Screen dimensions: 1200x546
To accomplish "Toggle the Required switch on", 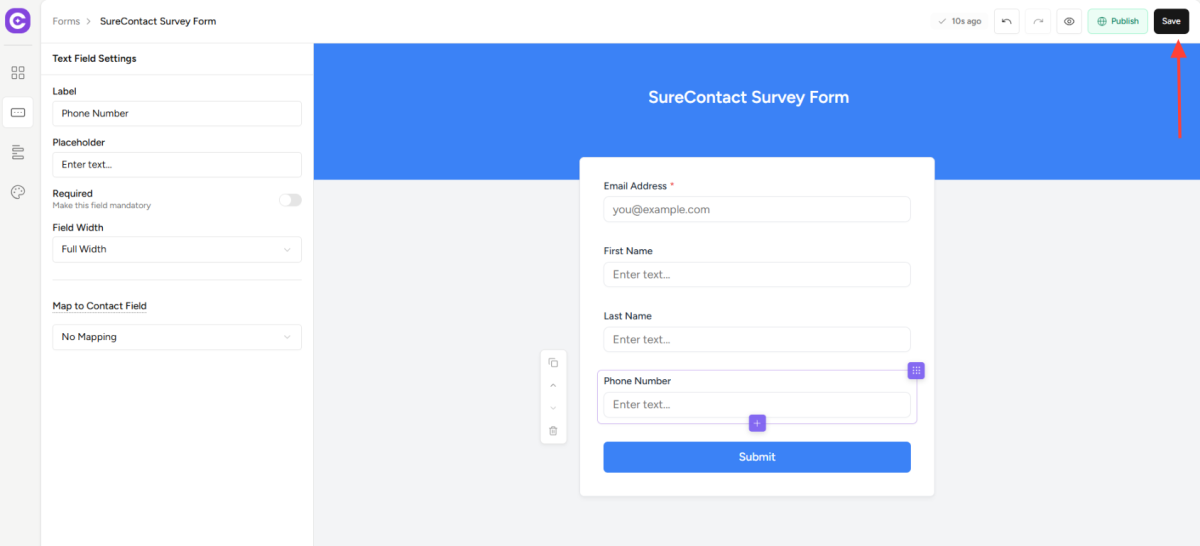I will point(290,200).
